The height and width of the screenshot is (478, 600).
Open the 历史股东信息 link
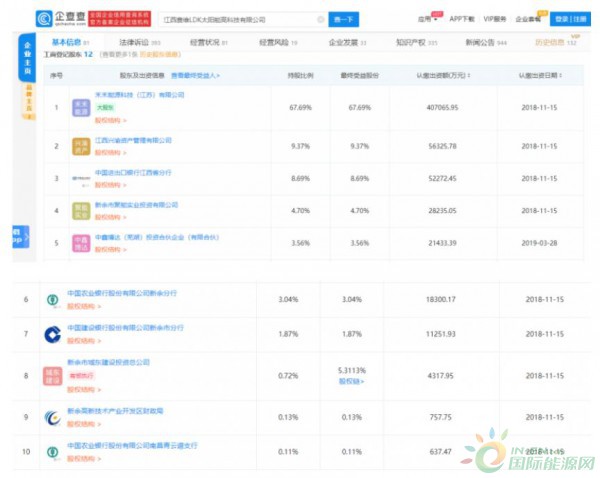click(160, 54)
